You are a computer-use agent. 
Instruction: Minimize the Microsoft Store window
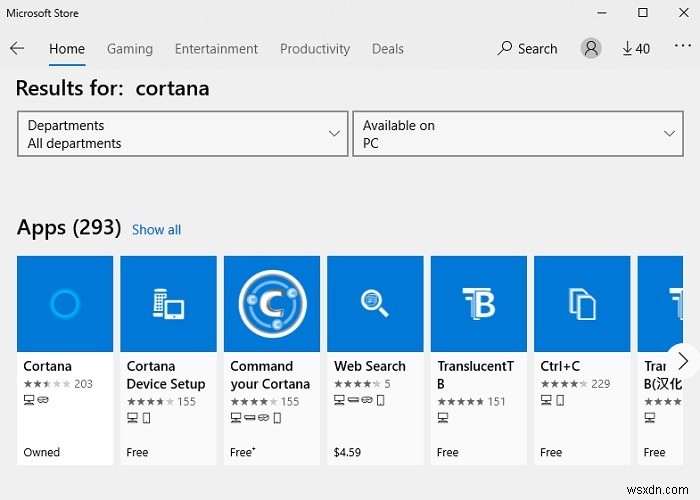click(x=602, y=12)
